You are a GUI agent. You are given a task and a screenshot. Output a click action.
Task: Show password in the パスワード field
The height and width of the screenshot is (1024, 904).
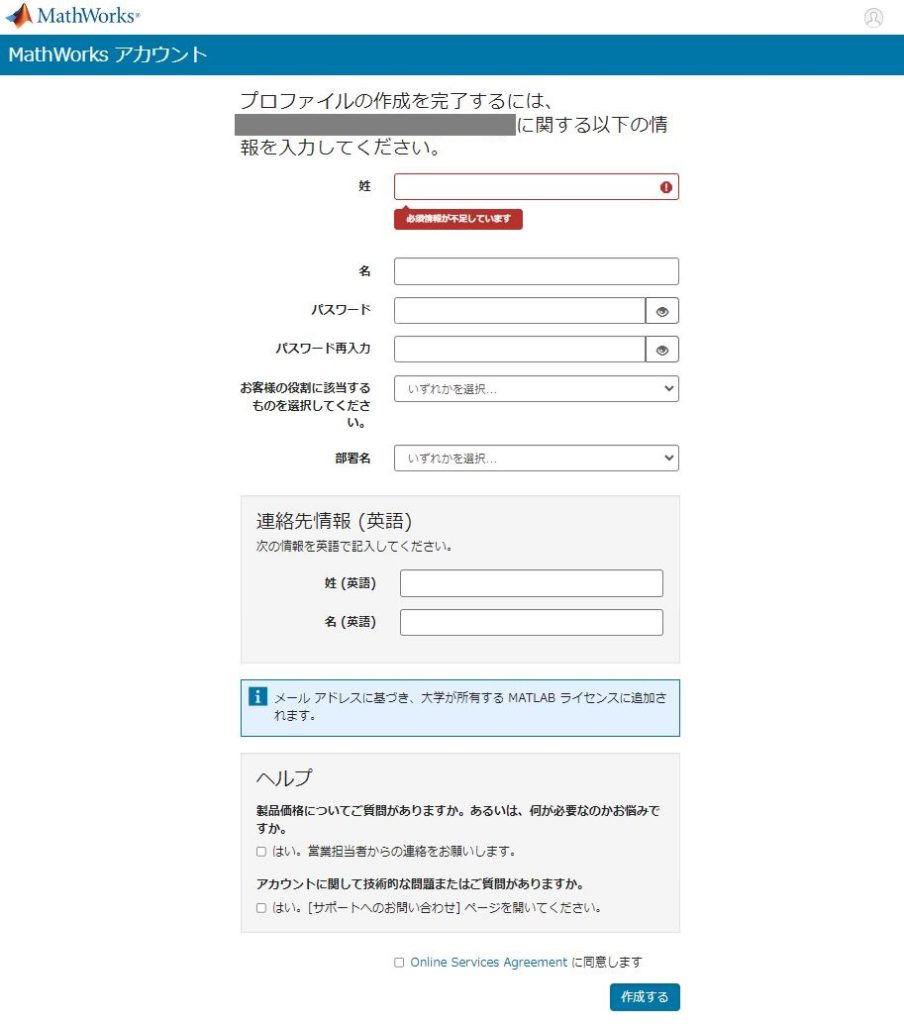pyautogui.click(x=662, y=311)
